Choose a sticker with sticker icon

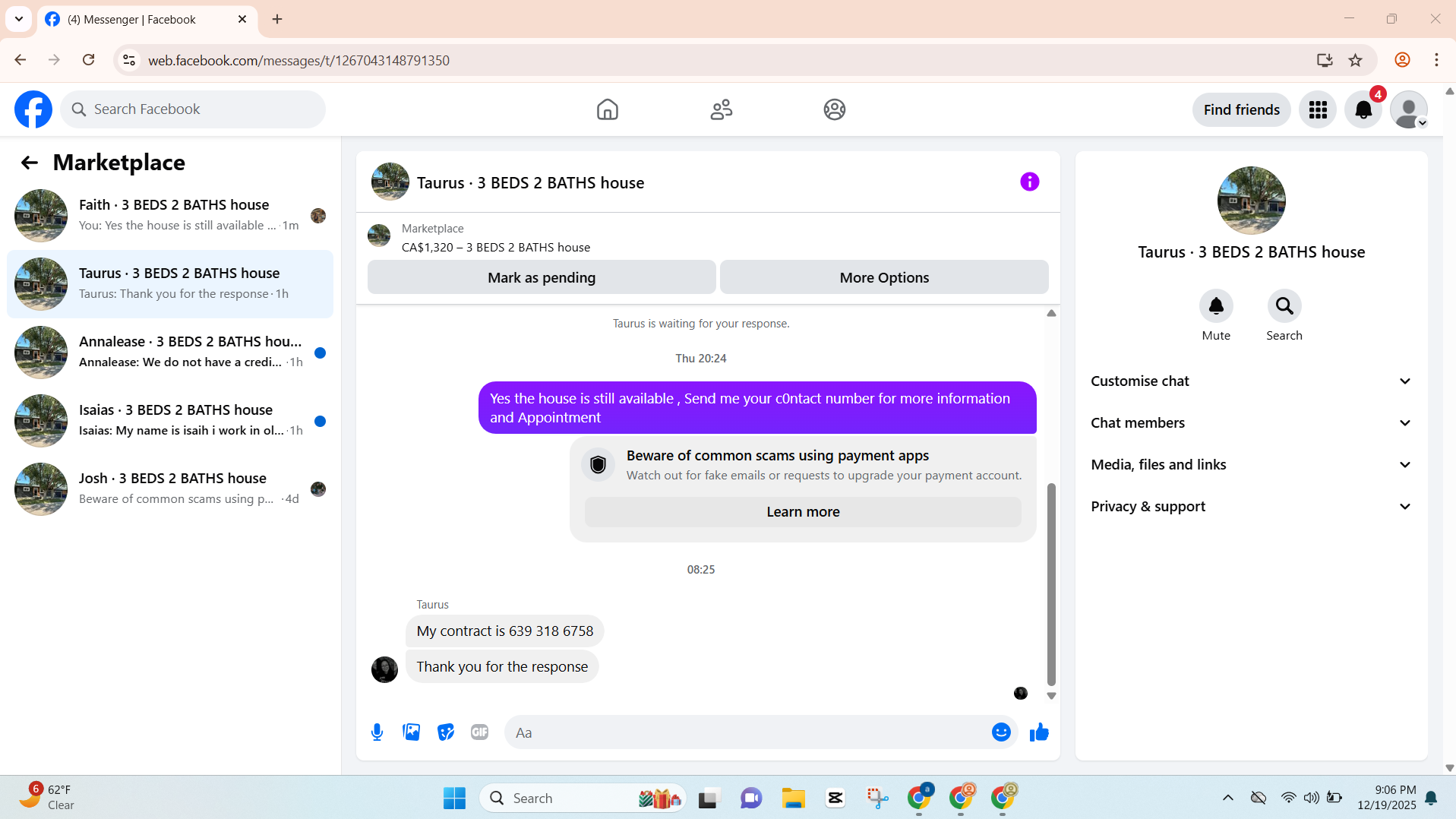446,732
